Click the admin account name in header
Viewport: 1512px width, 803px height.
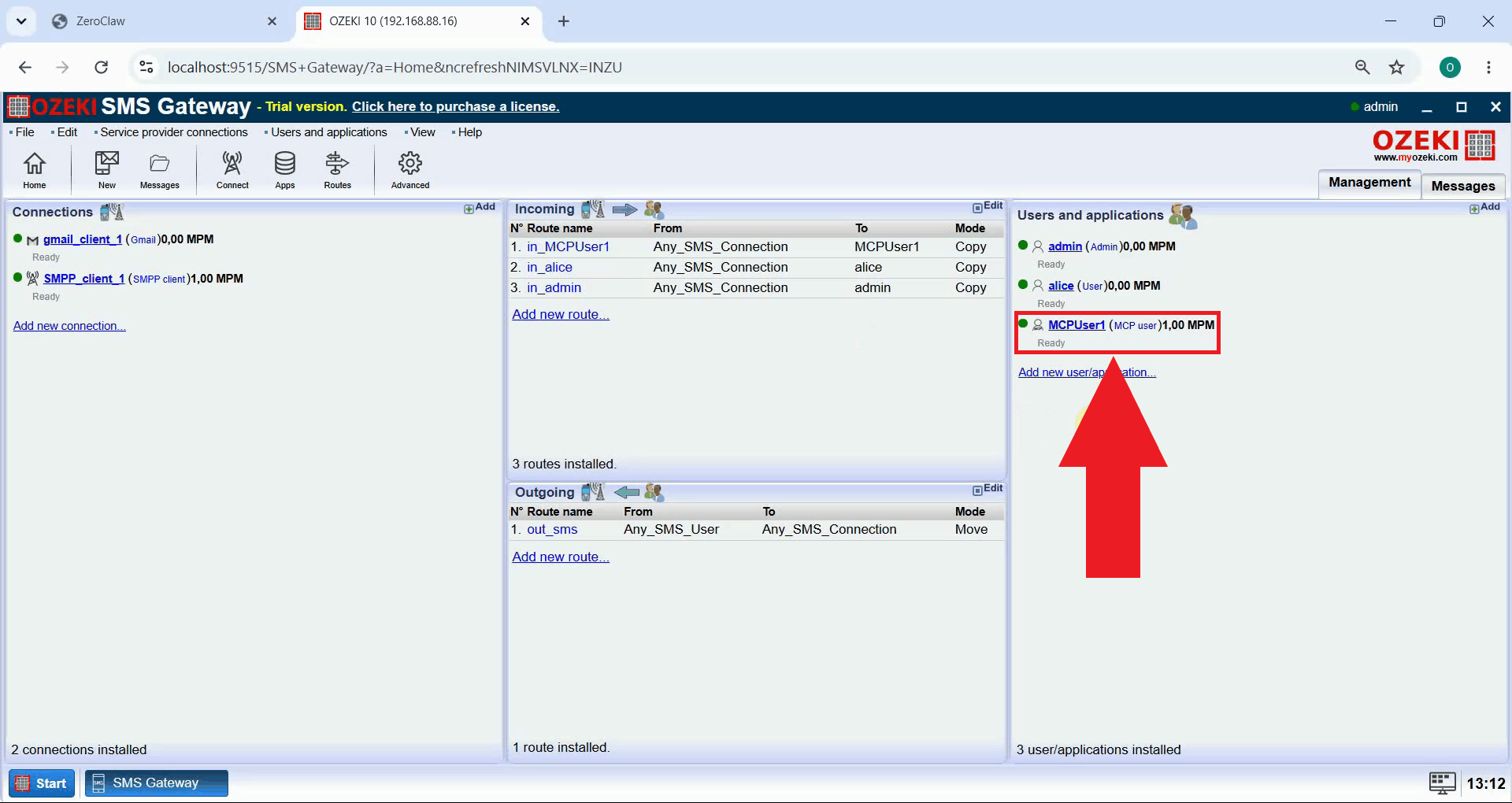point(1380,107)
